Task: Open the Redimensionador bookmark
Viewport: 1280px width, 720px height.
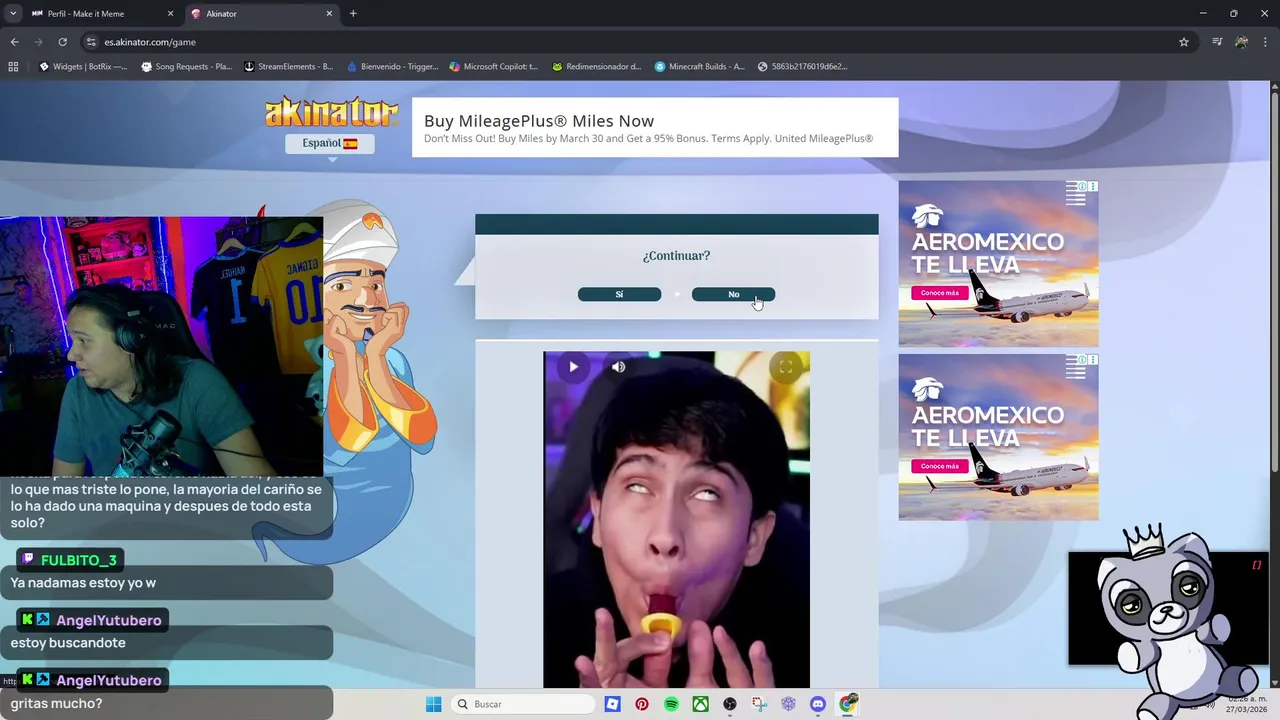Action: [x=597, y=67]
